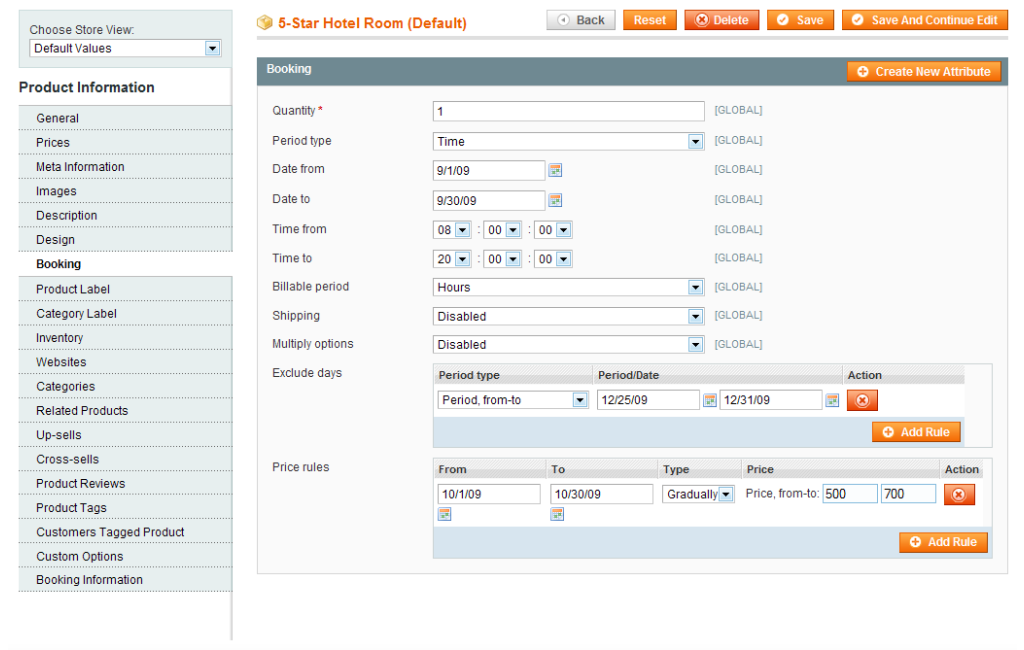The height and width of the screenshot is (650, 1024).
Task: Click the Date from text field
Action: 488,171
